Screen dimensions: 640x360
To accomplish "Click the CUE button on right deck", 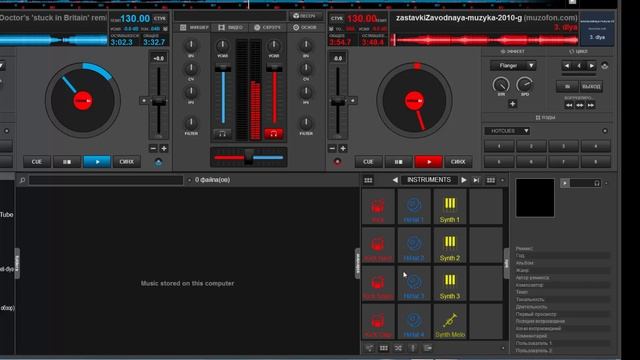I will (368, 162).
